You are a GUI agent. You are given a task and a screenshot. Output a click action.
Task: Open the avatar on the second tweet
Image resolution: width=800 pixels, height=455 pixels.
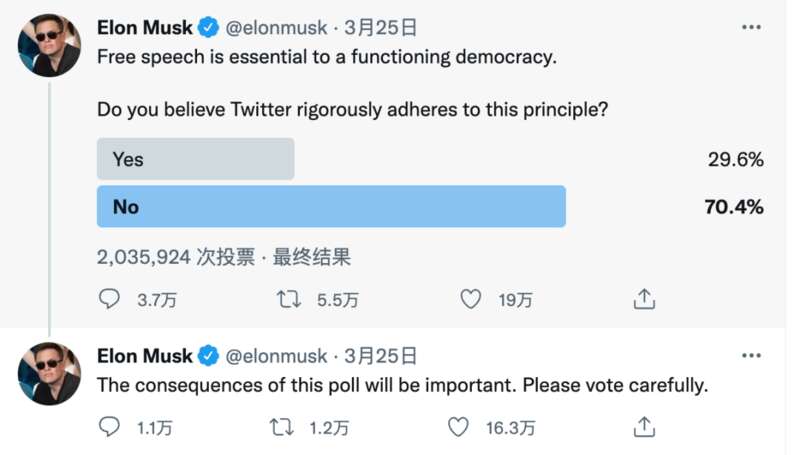[49, 373]
